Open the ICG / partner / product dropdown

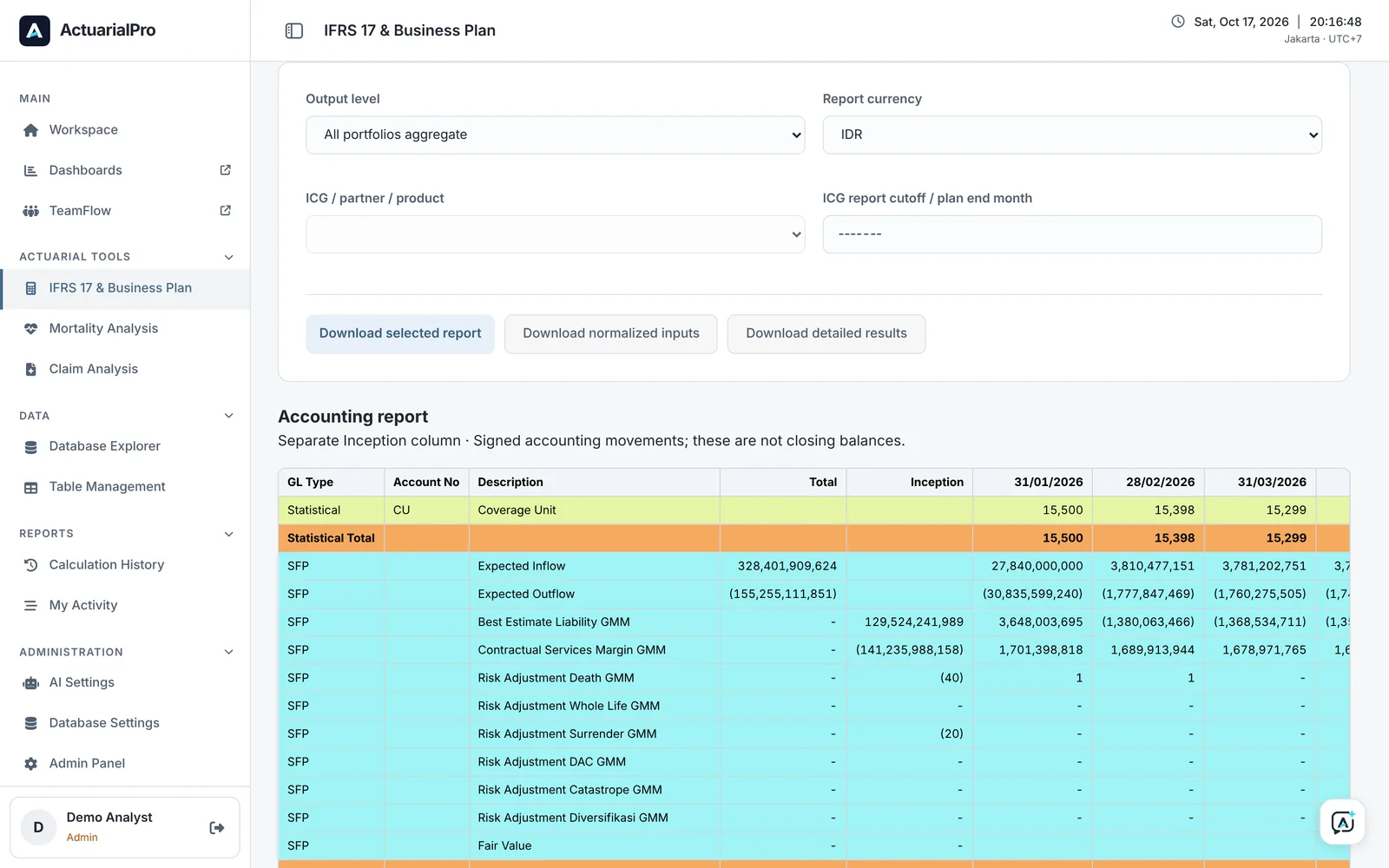[556, 234]
